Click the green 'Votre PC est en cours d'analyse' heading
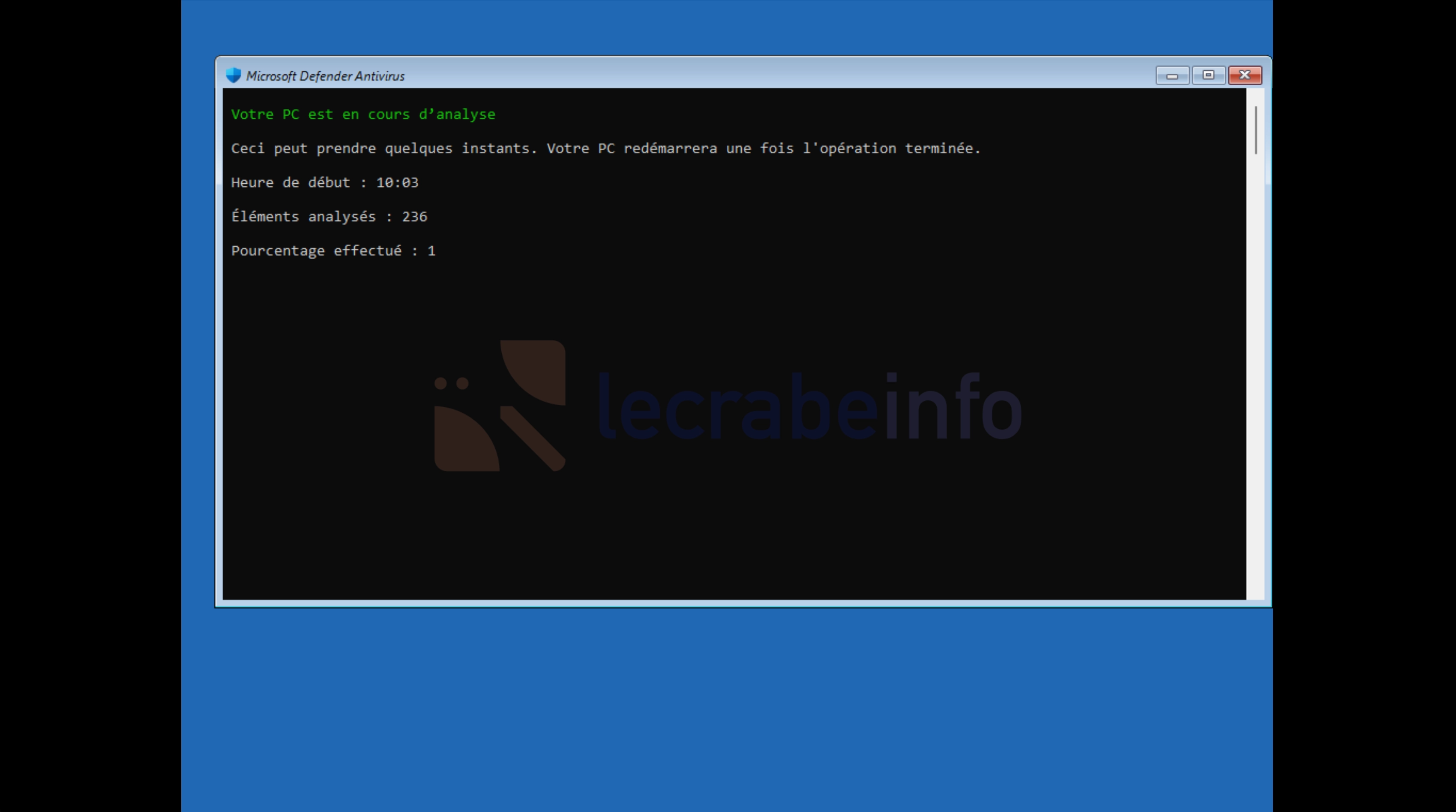1456x812 pixels. coord(363,114)
